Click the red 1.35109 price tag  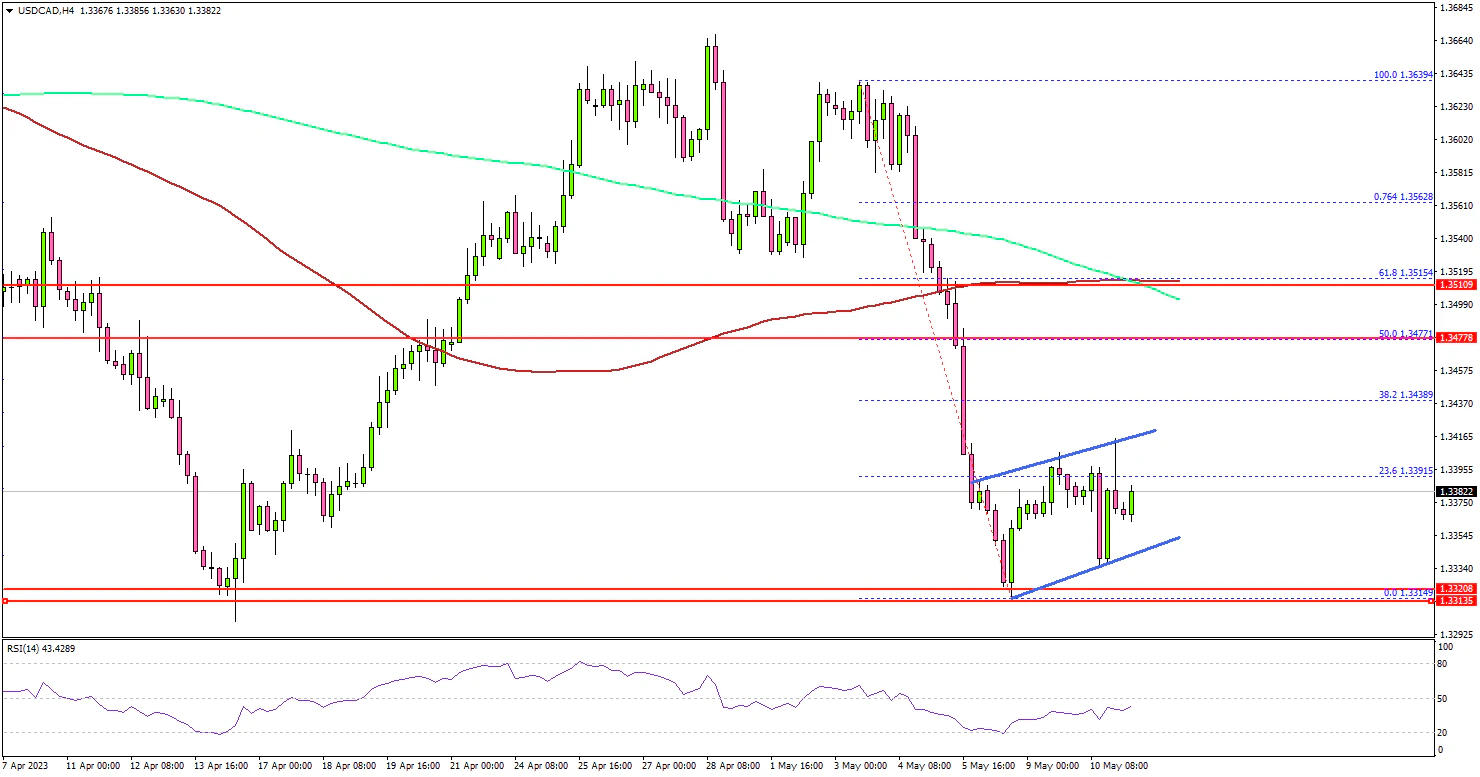pyautogui.click(x=1455, y=285)
